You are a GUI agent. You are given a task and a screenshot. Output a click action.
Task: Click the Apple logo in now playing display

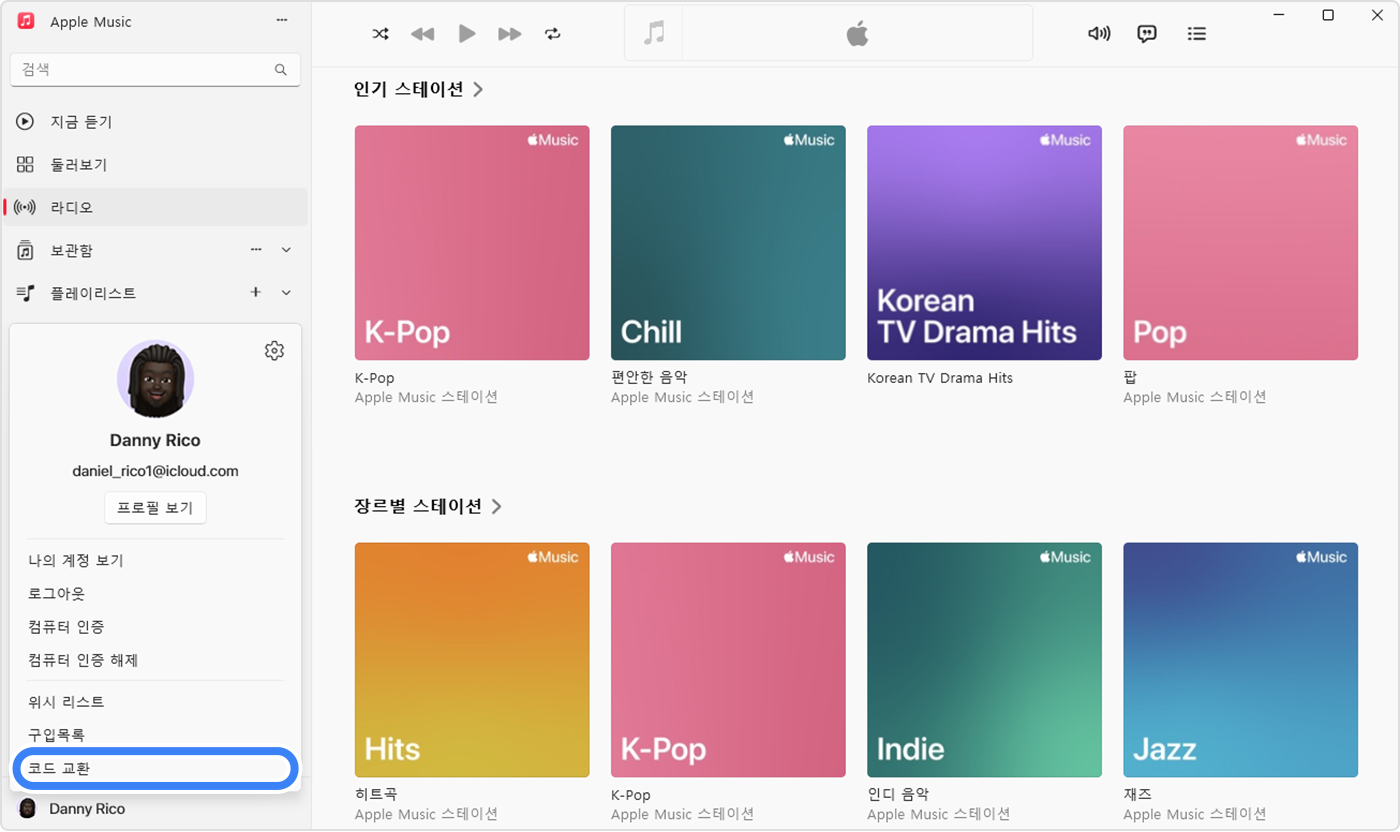[x=857, y=34]
